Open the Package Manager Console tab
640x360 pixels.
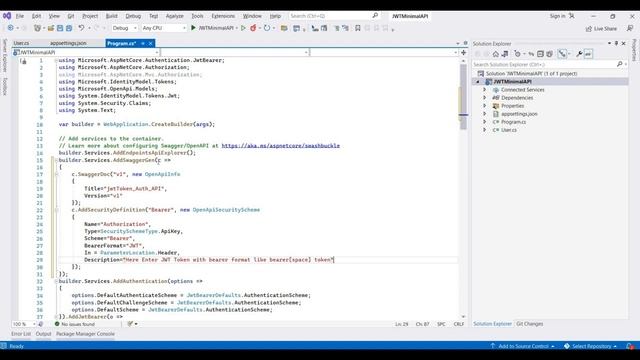85,334
